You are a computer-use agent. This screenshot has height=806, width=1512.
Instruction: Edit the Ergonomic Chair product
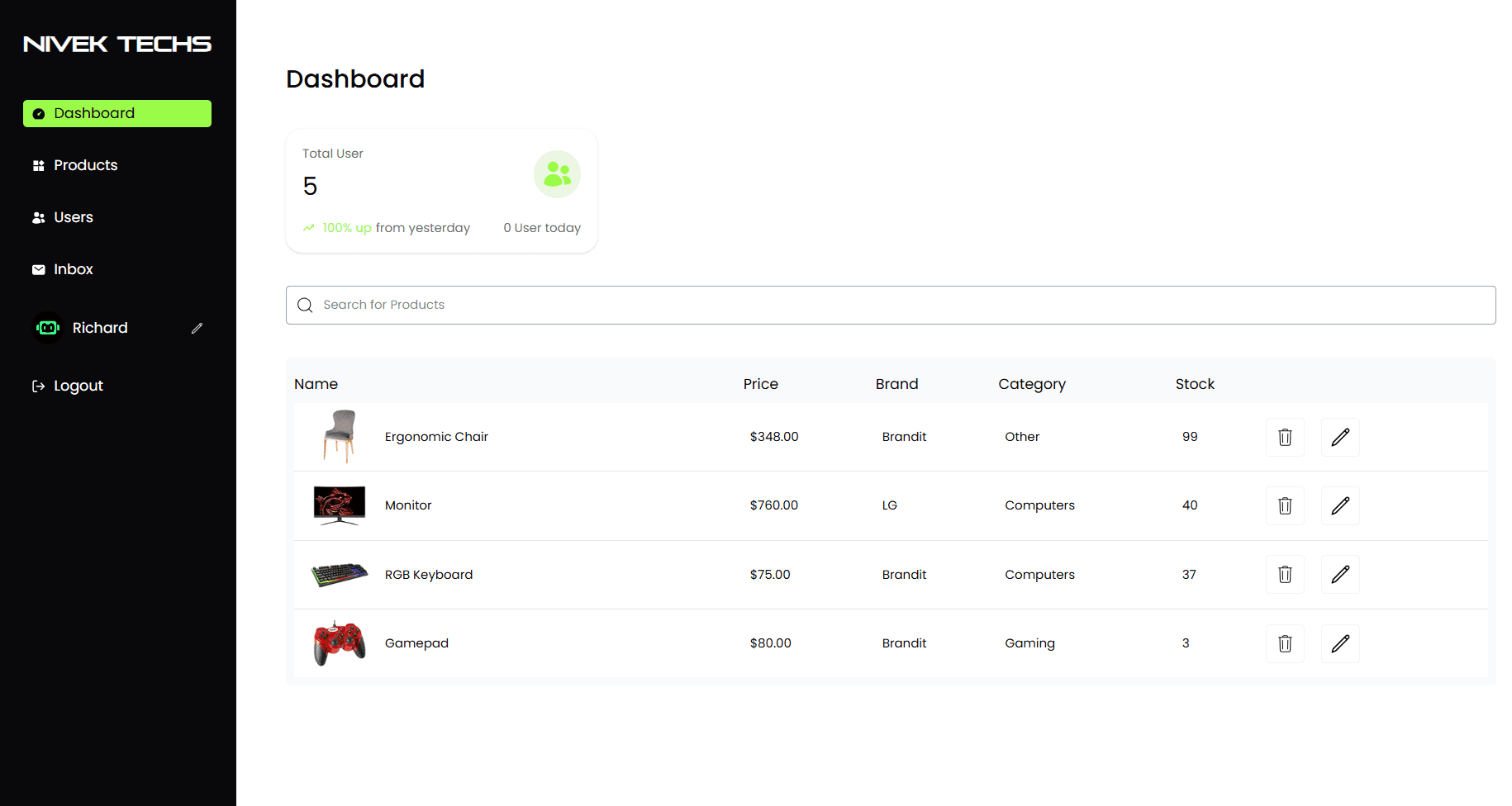(1340, 437)
